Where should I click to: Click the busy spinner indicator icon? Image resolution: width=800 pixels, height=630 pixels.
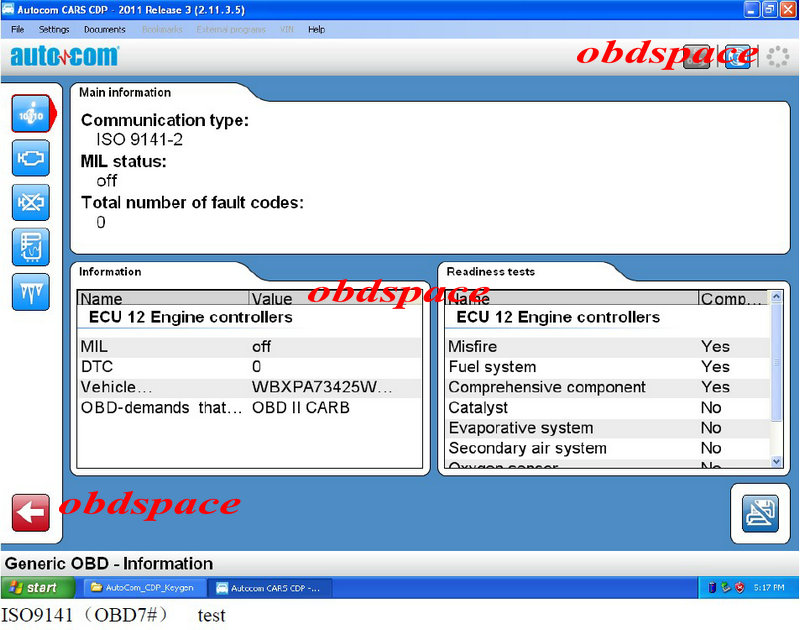(778, 56)
